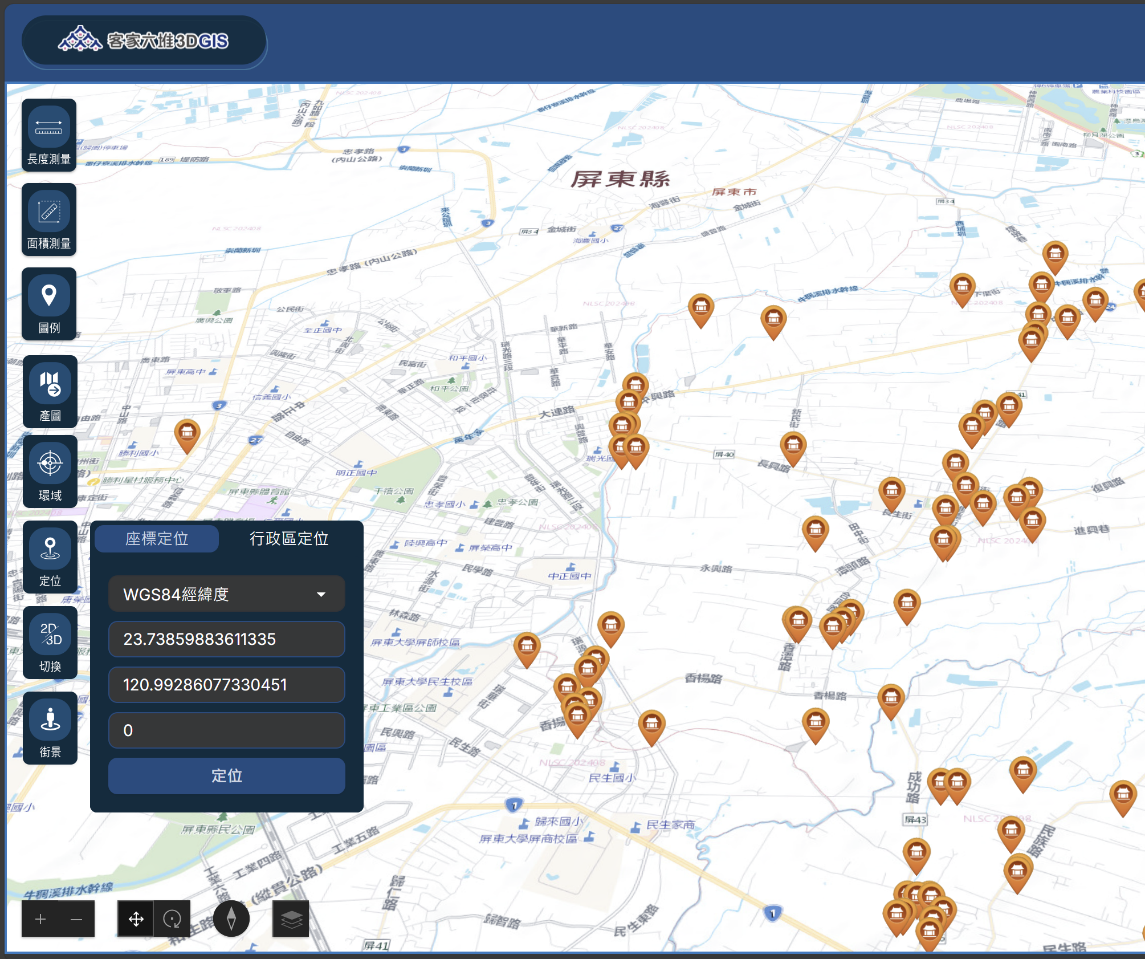This screenshot has width=1145, height=959.
Task: Open the 面積測量 area measurement tool
Action: [x=49, y=220]
